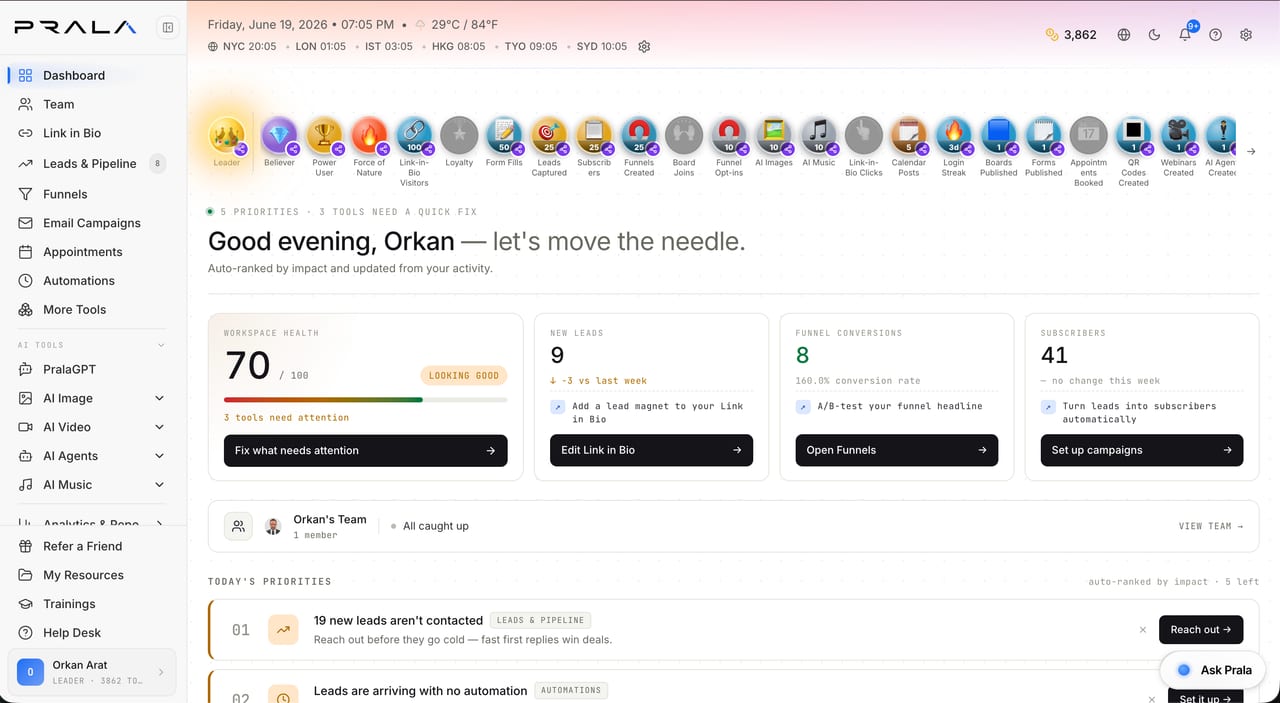Select the AI Music note badge

(x=819, y=135)
